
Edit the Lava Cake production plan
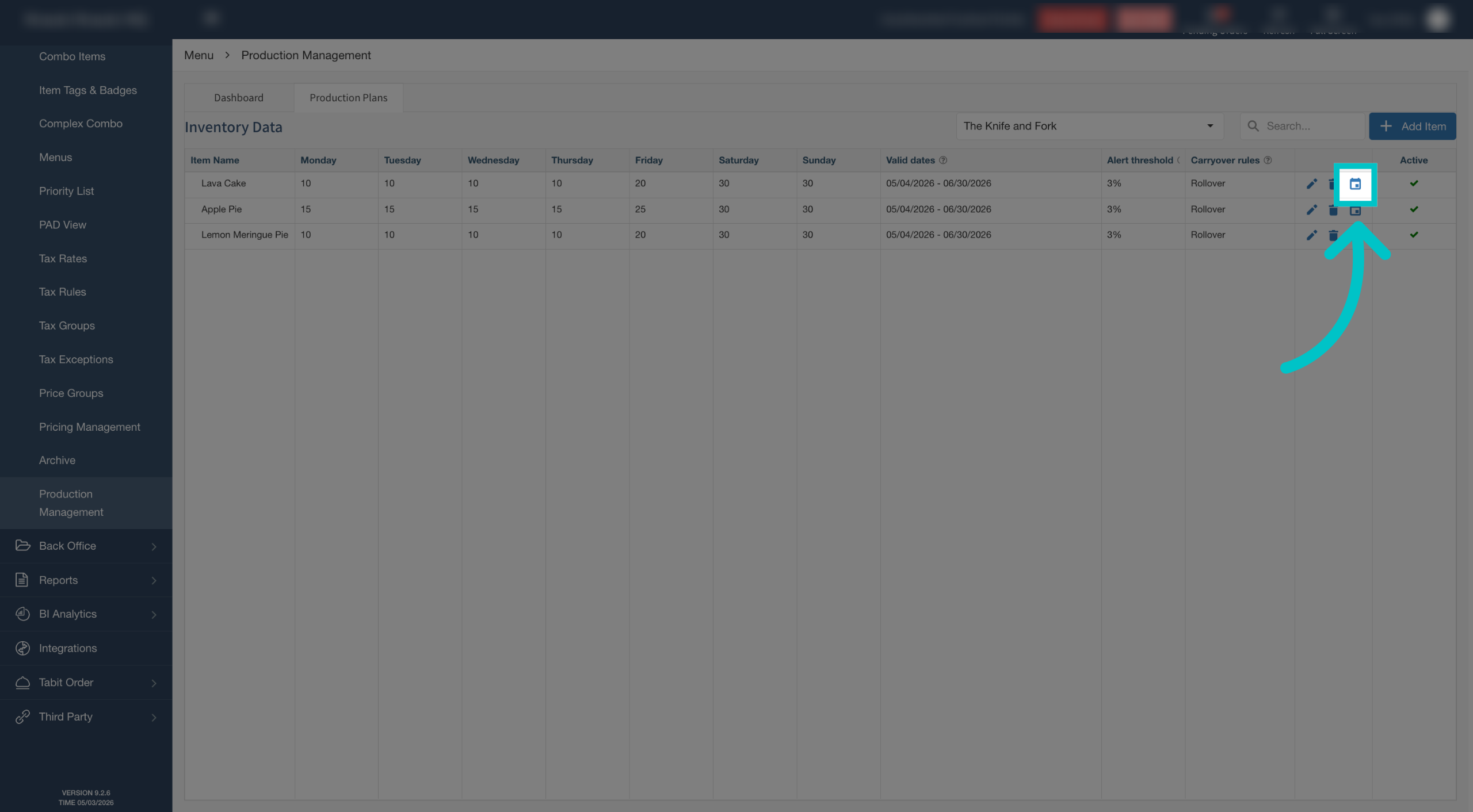(1311, 184)
